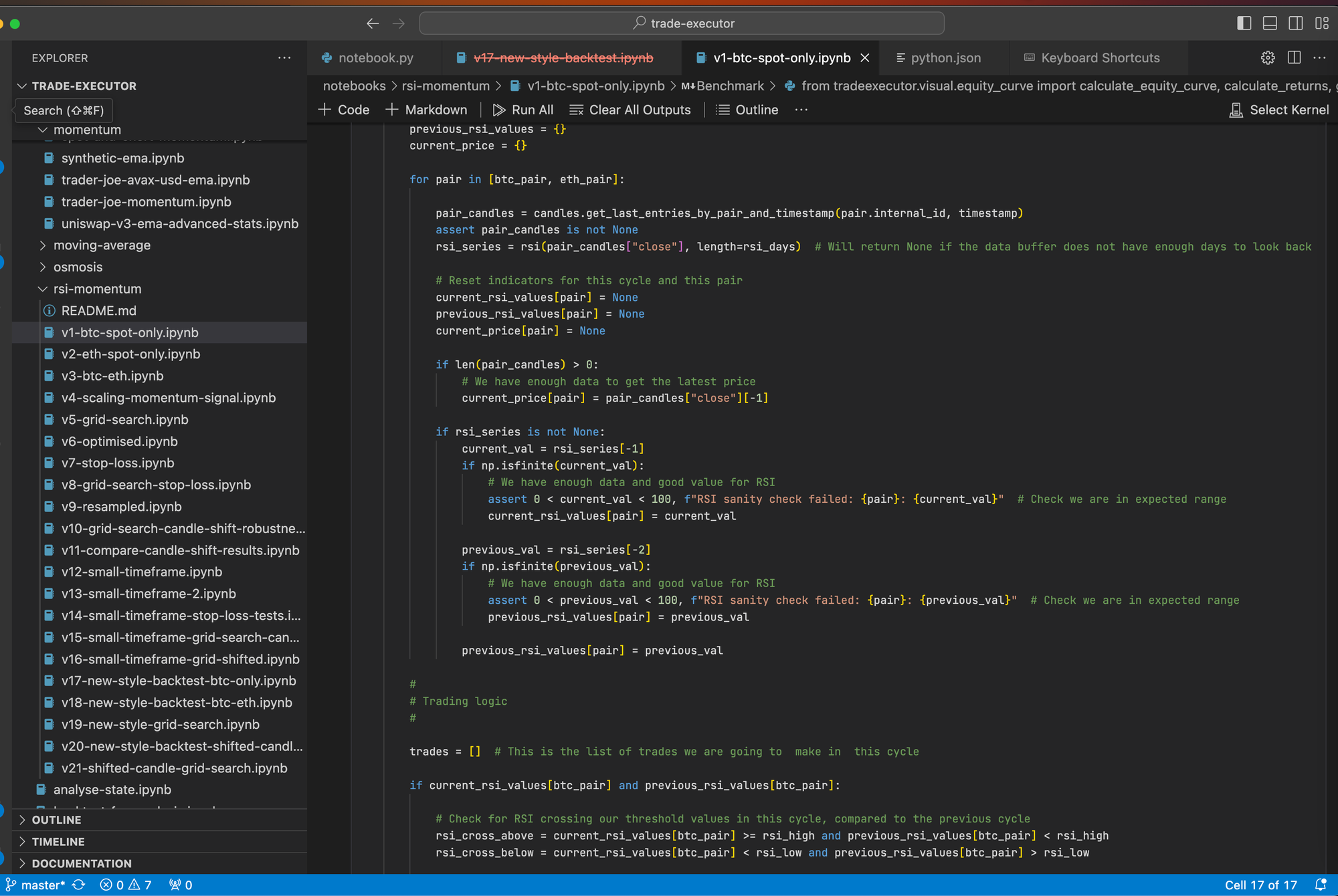The width and height of the screenshot is (1338, 896).
Task: Open Explorer views and more actions menu
Action: pyautogui.click(x=284, y=58)
